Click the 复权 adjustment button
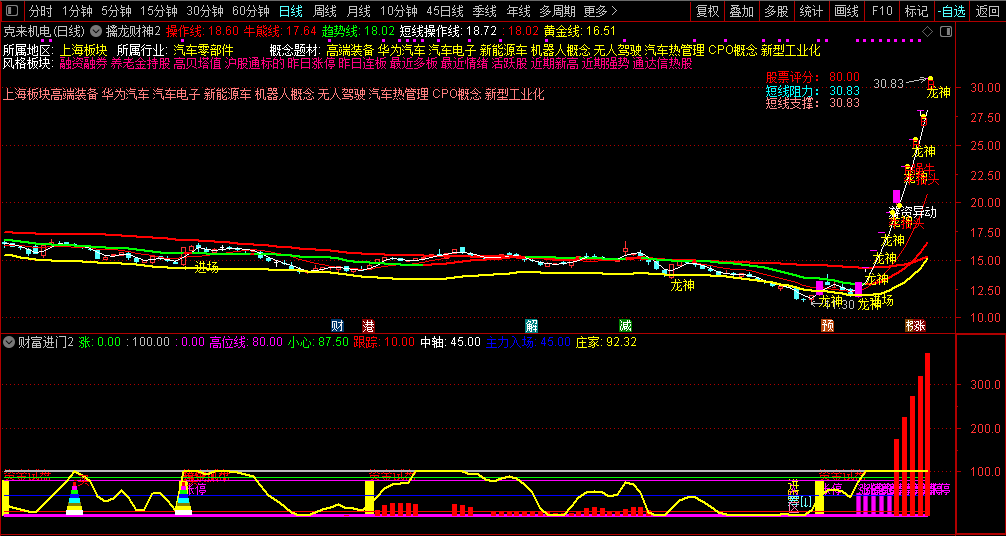Image resolution: width=1006 pixels, height=536 pixels. point(708,10)
